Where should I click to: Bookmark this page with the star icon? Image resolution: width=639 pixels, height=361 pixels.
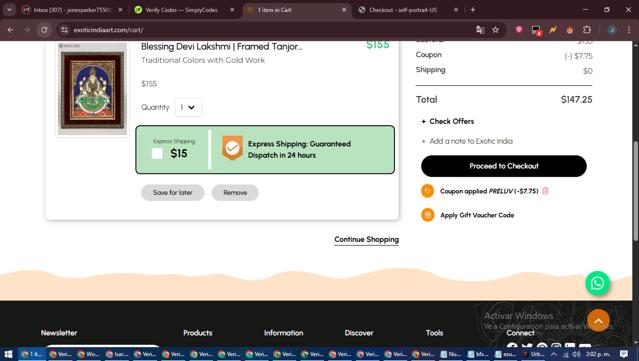click(x=495, y=30)
